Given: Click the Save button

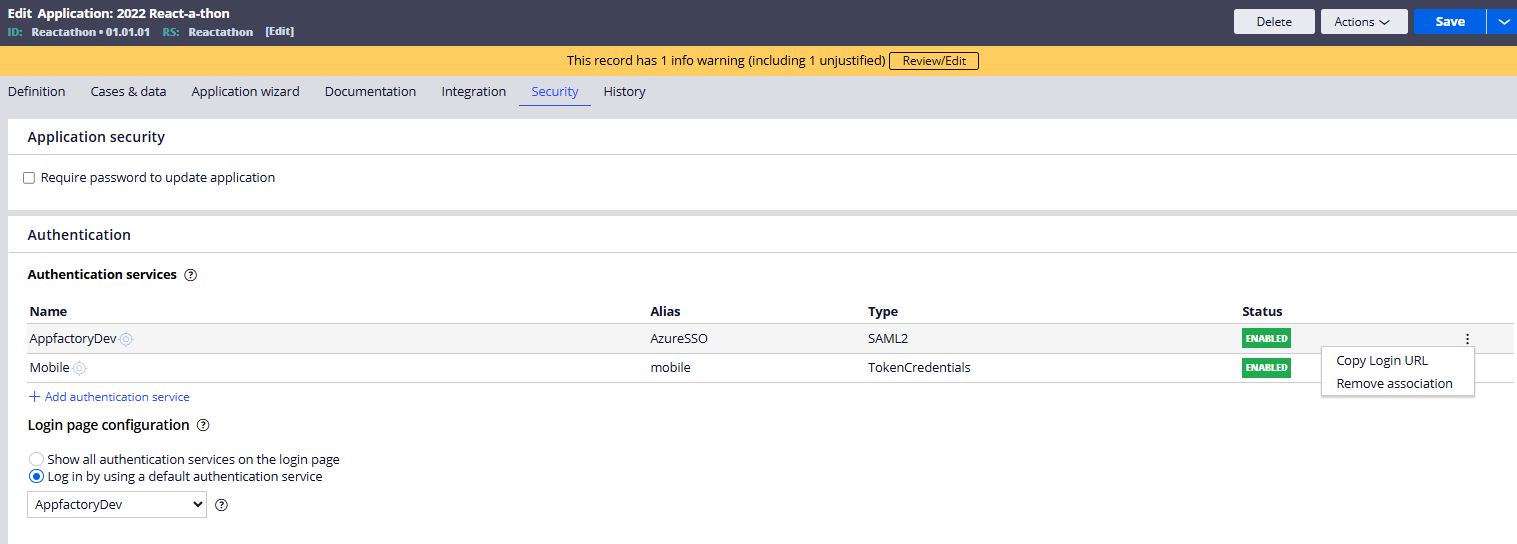Looking at the screenshot, I should pyautogui.click(x=1450, y=22).
